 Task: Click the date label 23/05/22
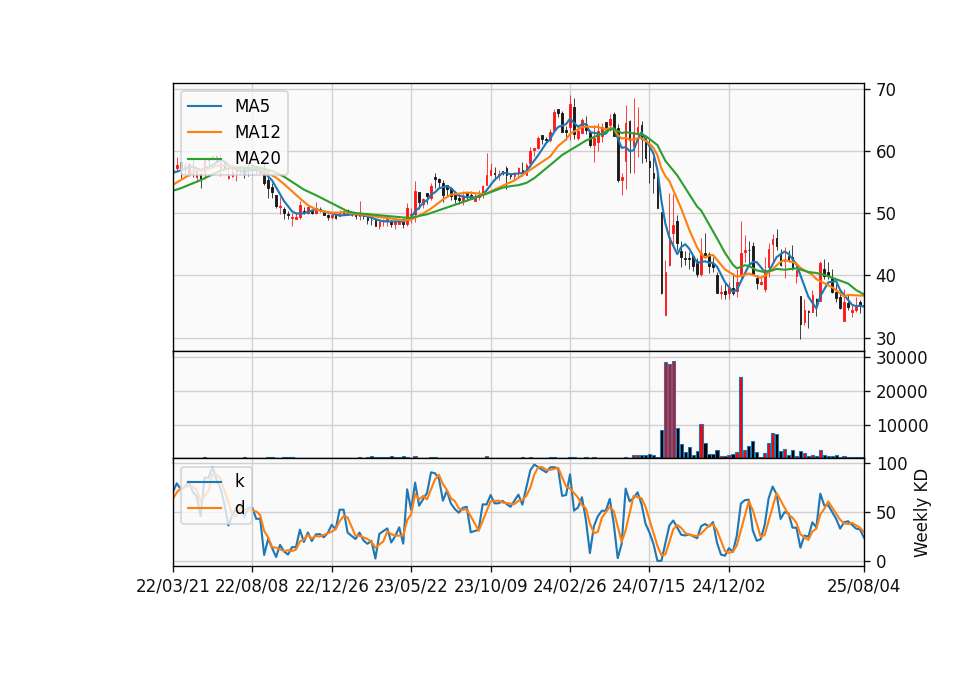tap(411, 586)
